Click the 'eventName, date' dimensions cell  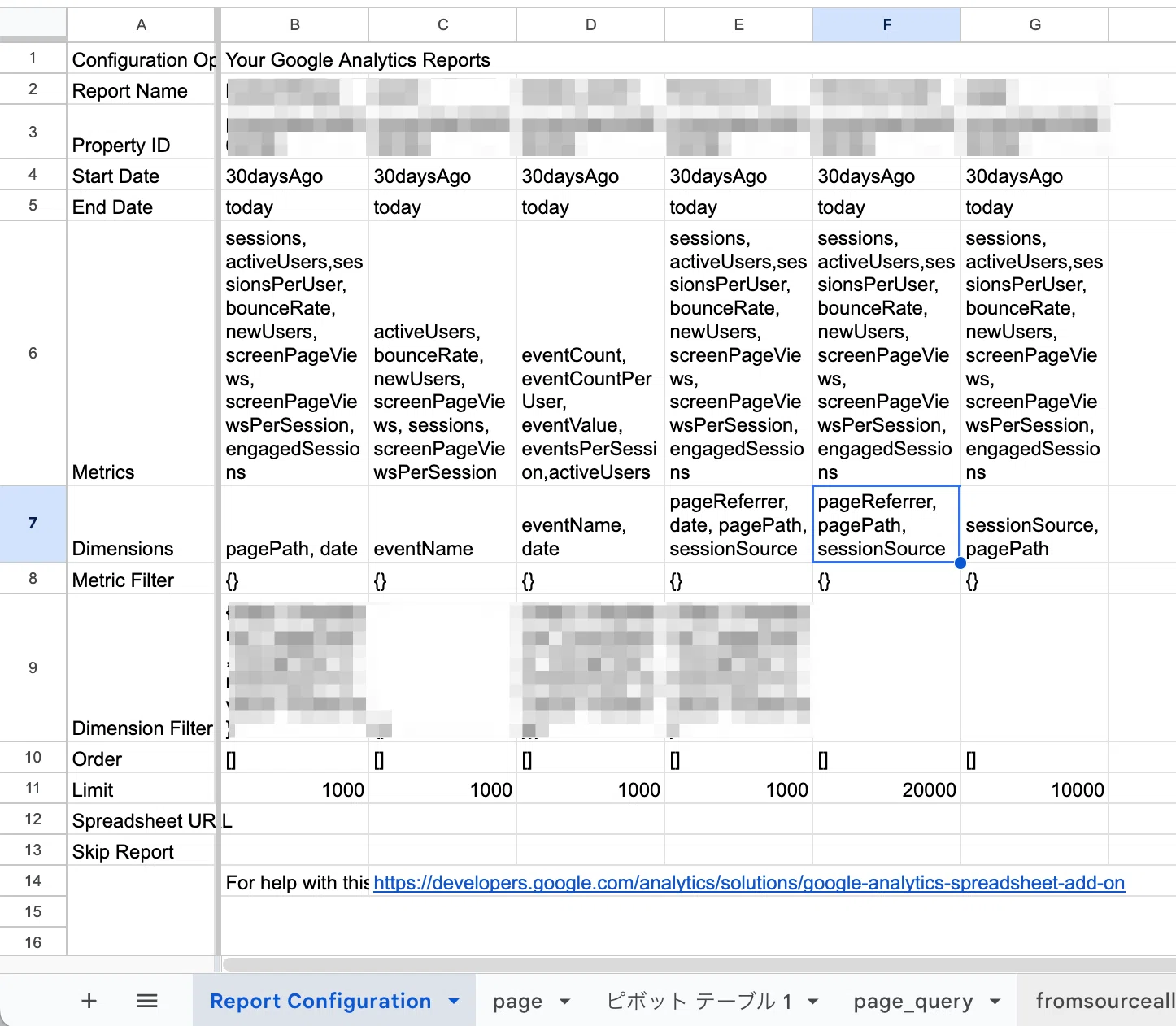coord(591,524)
